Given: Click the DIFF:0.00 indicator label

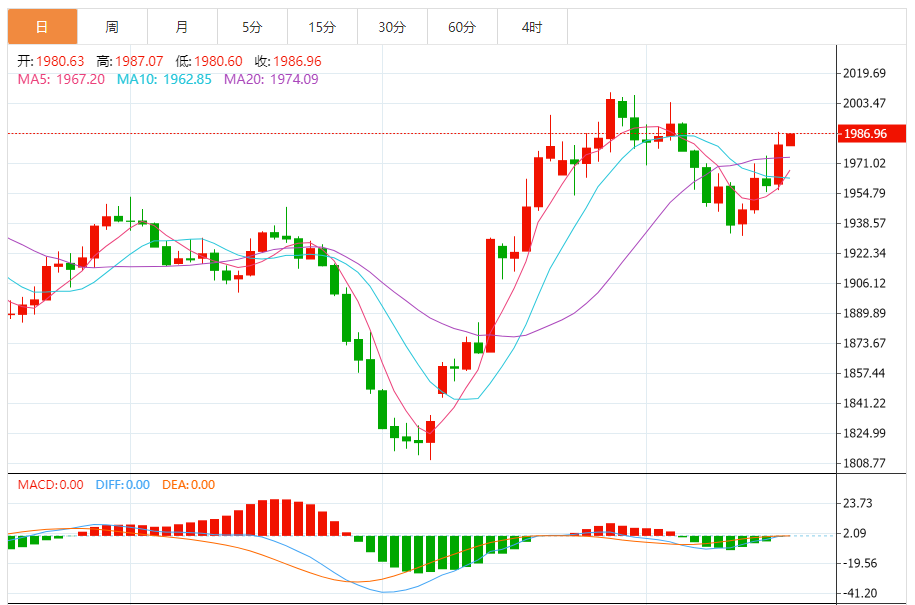Looking at the screenshot, I should click(123, 485).
